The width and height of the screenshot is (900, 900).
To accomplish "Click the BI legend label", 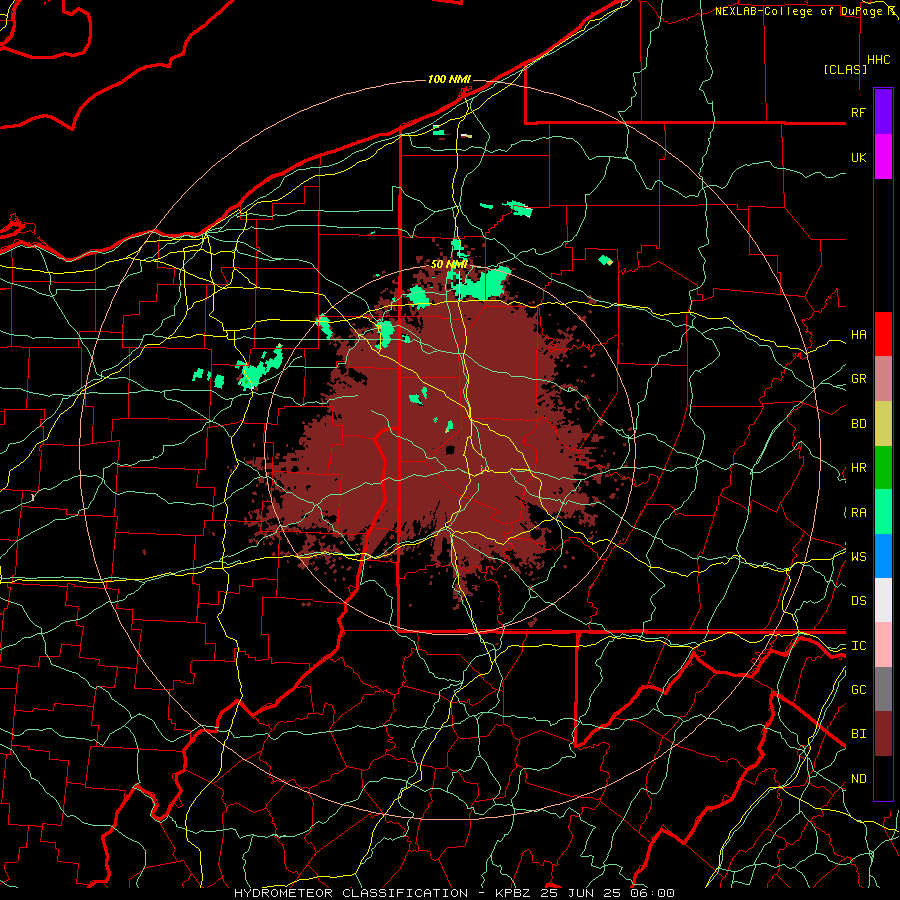I will 858,734.
